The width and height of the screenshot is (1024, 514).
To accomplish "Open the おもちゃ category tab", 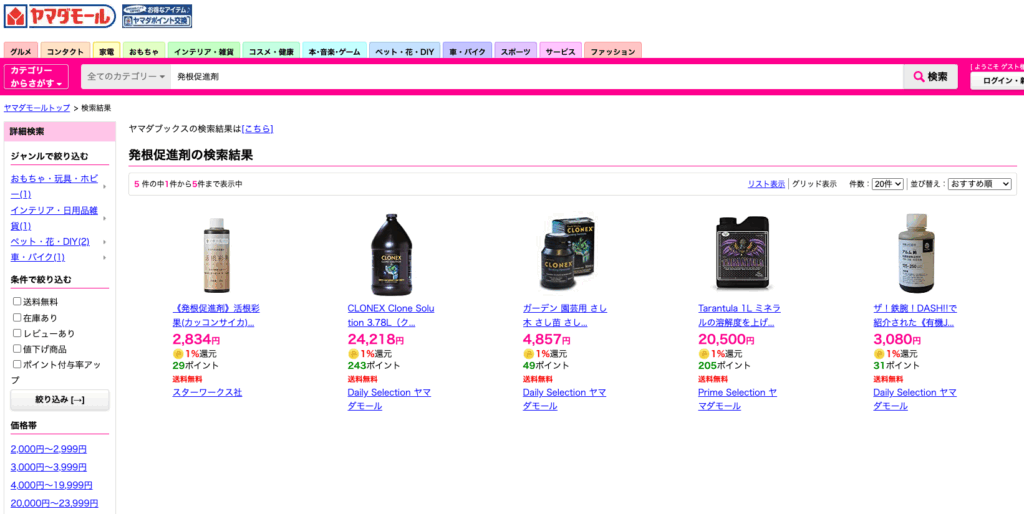I will tap(144, 51).
